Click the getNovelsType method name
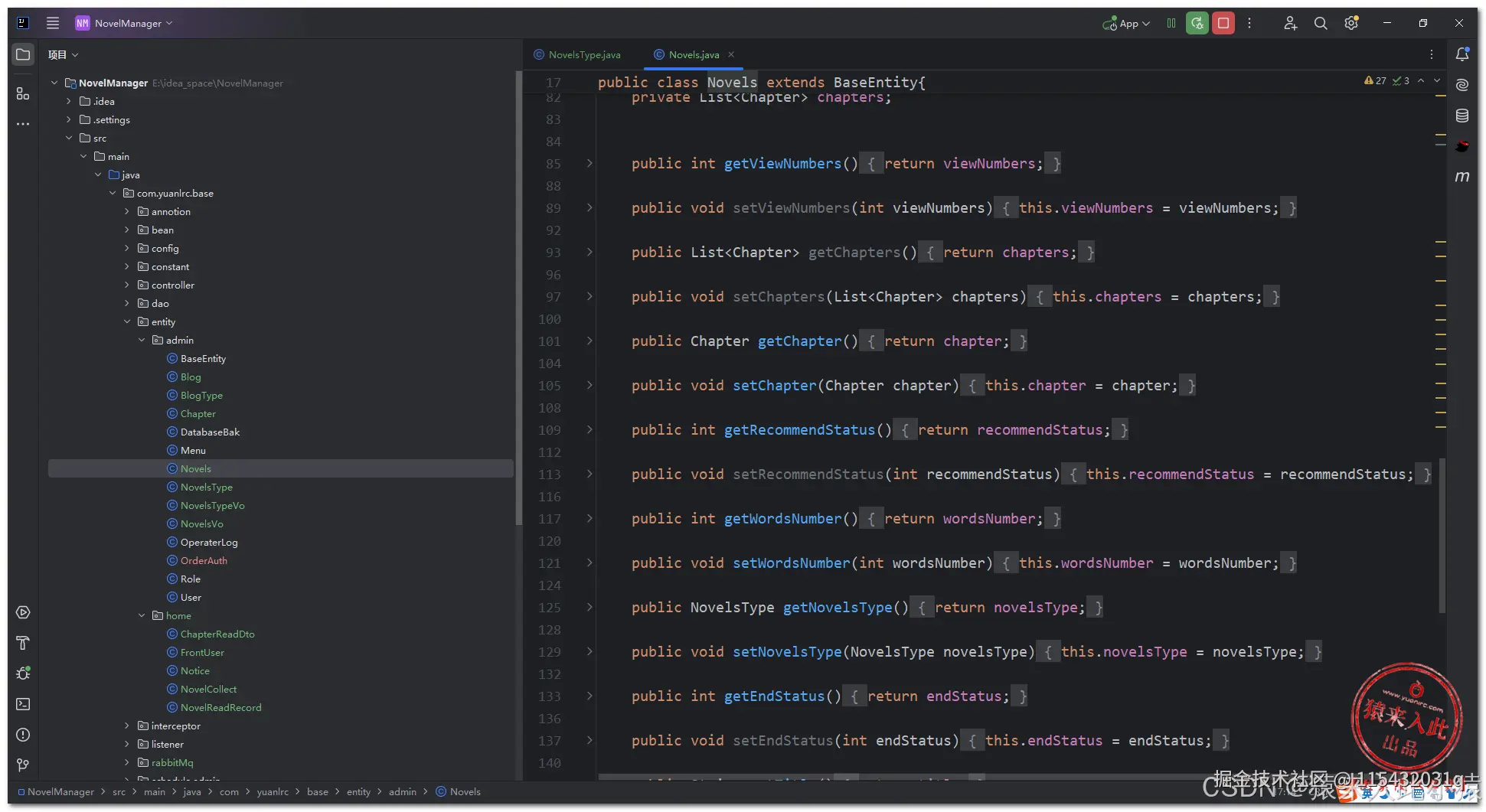The width and height of the screenshot is (1486, 812). tap(838, 607)
